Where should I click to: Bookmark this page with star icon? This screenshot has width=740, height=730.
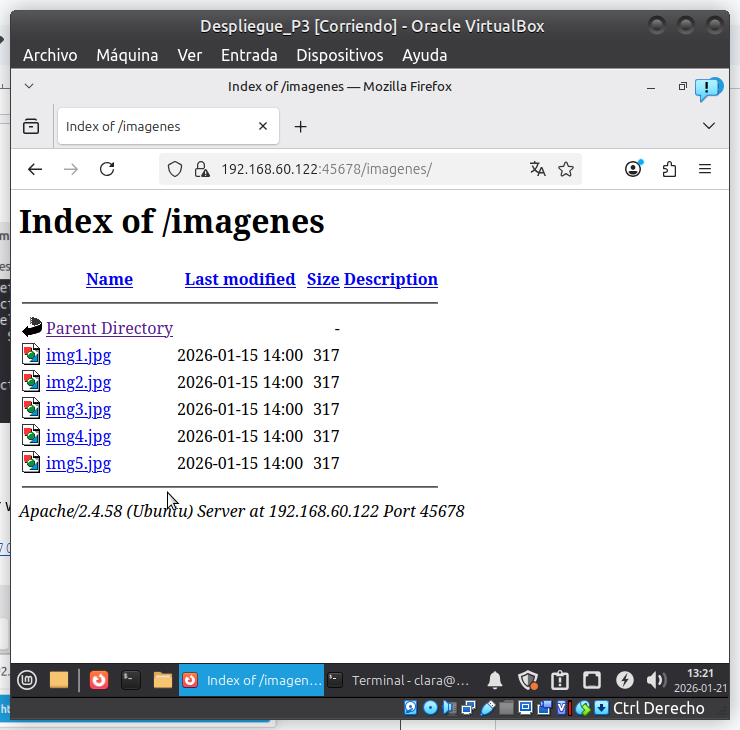click(x=566, y=169)
